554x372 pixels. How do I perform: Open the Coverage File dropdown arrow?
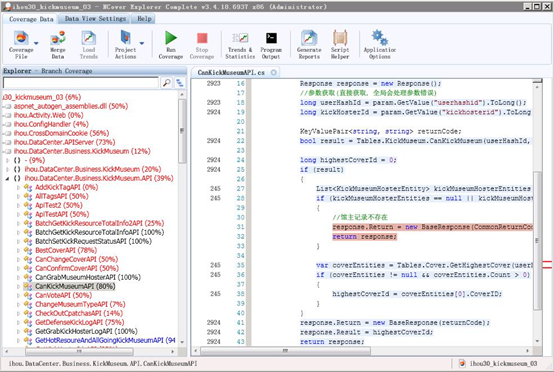pyautogui.click(x=36, y=43)
